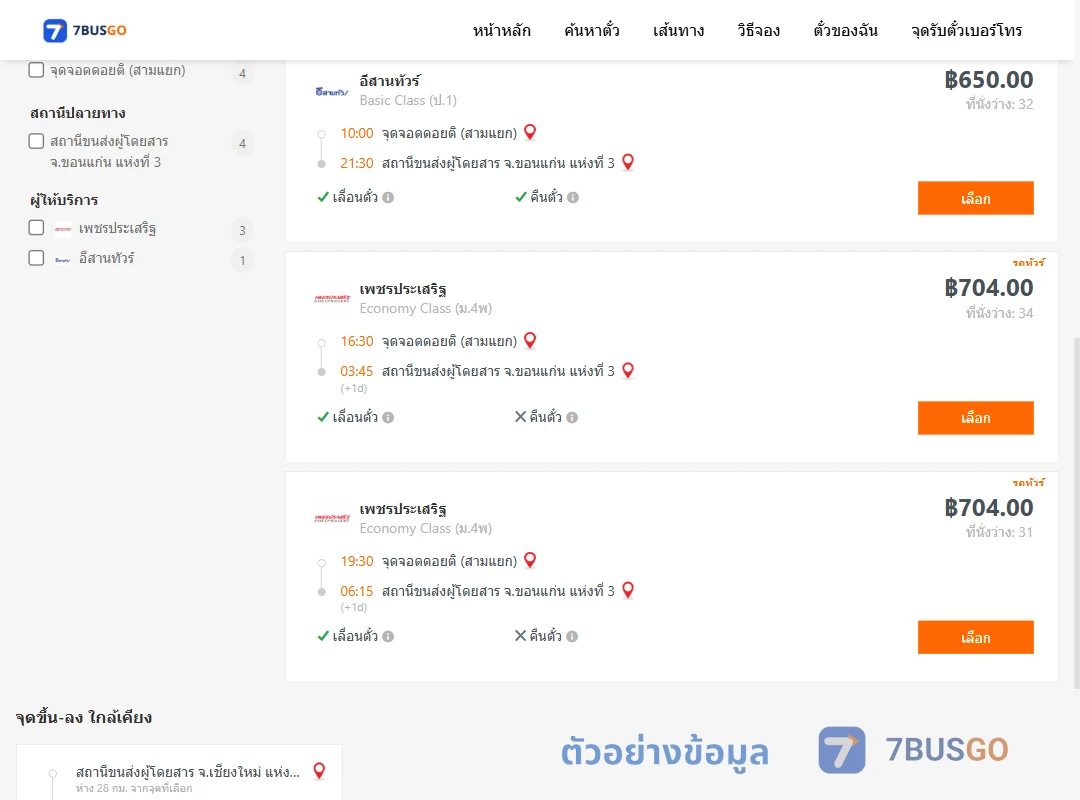Viewport: 1080px width, 800px height.
Task: Click departure time 16:30
Action: (357, 341)
